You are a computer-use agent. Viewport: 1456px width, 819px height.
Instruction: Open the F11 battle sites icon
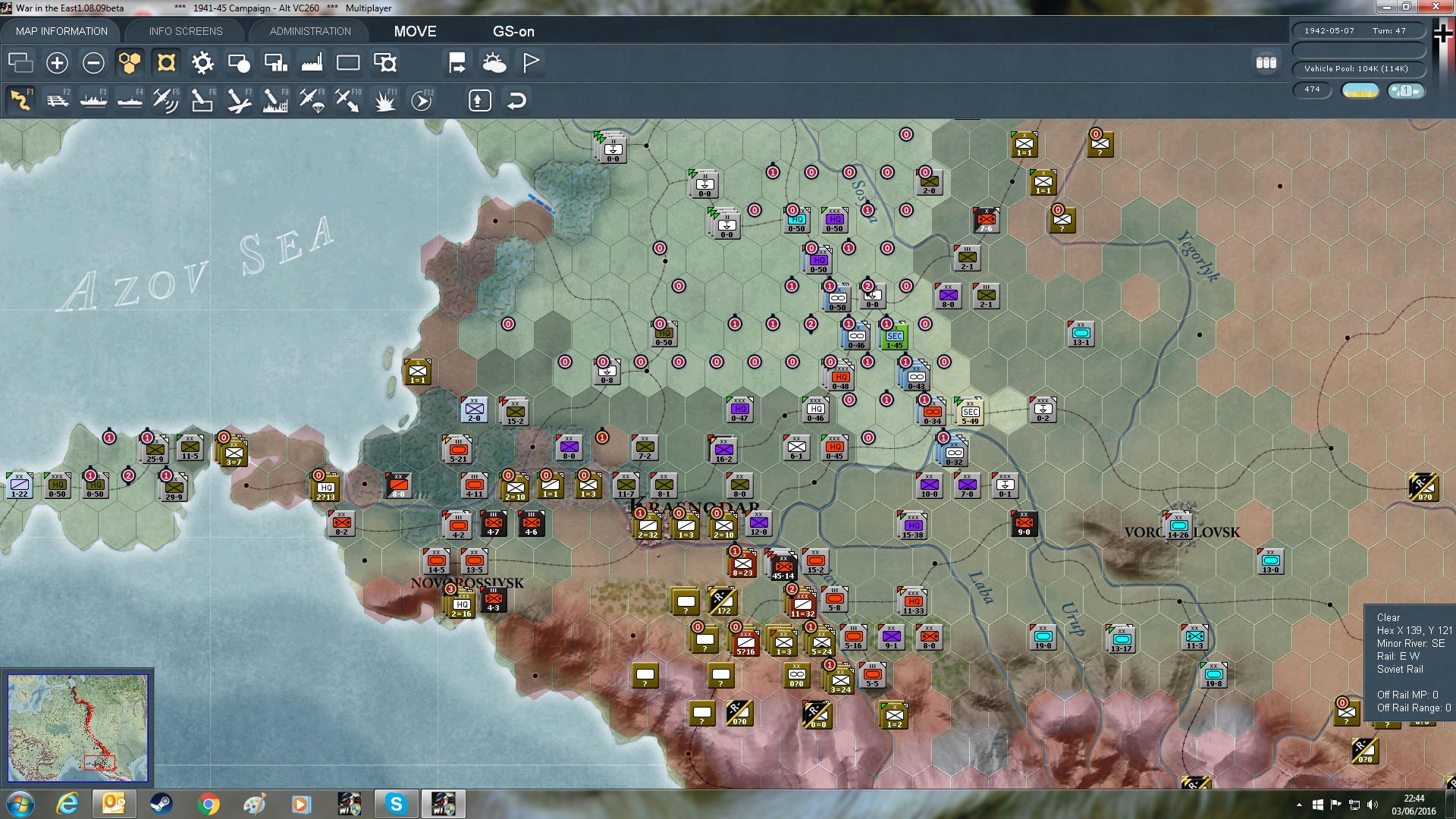click(x=384, y=100)
